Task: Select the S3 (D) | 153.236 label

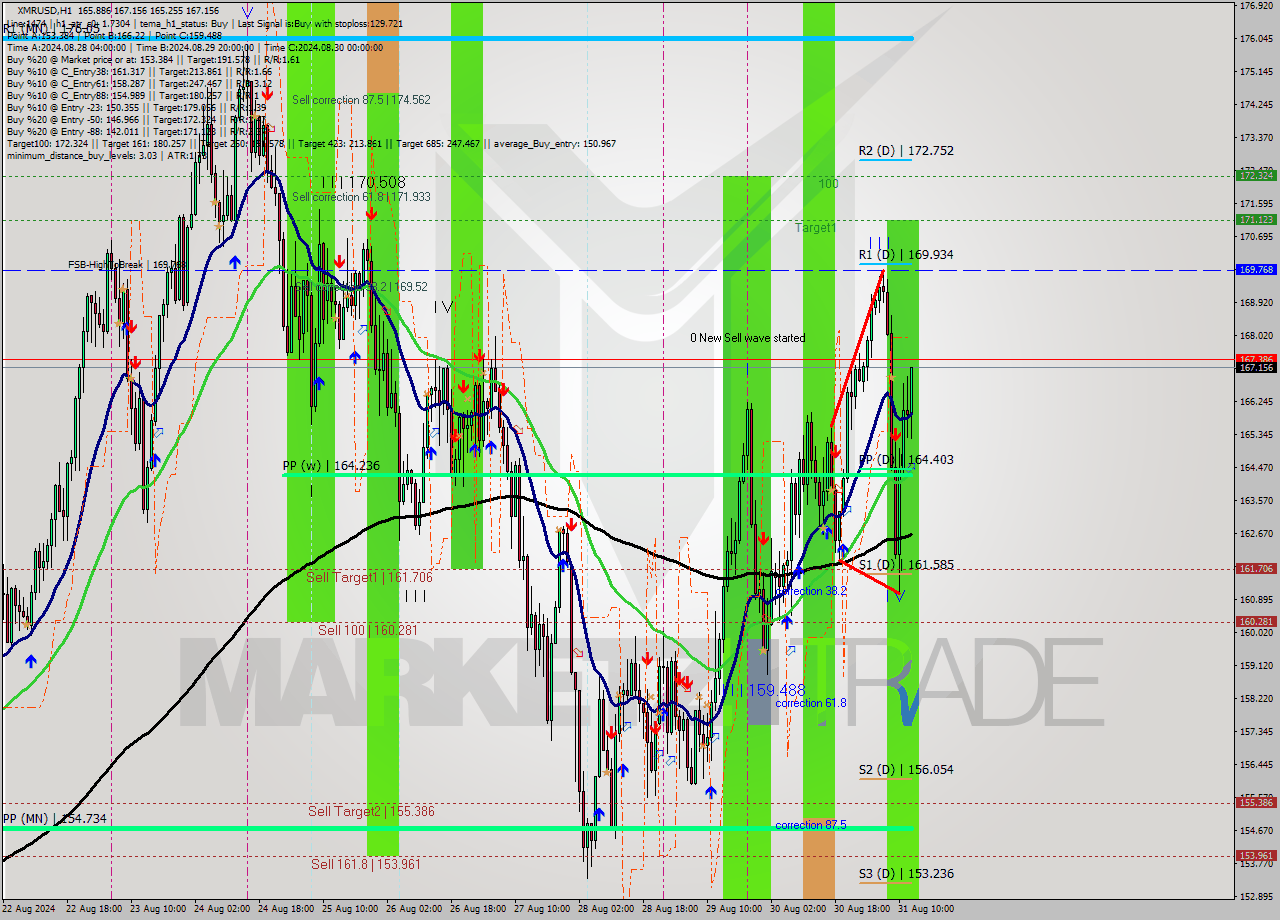Action: [x=906, y=874]
